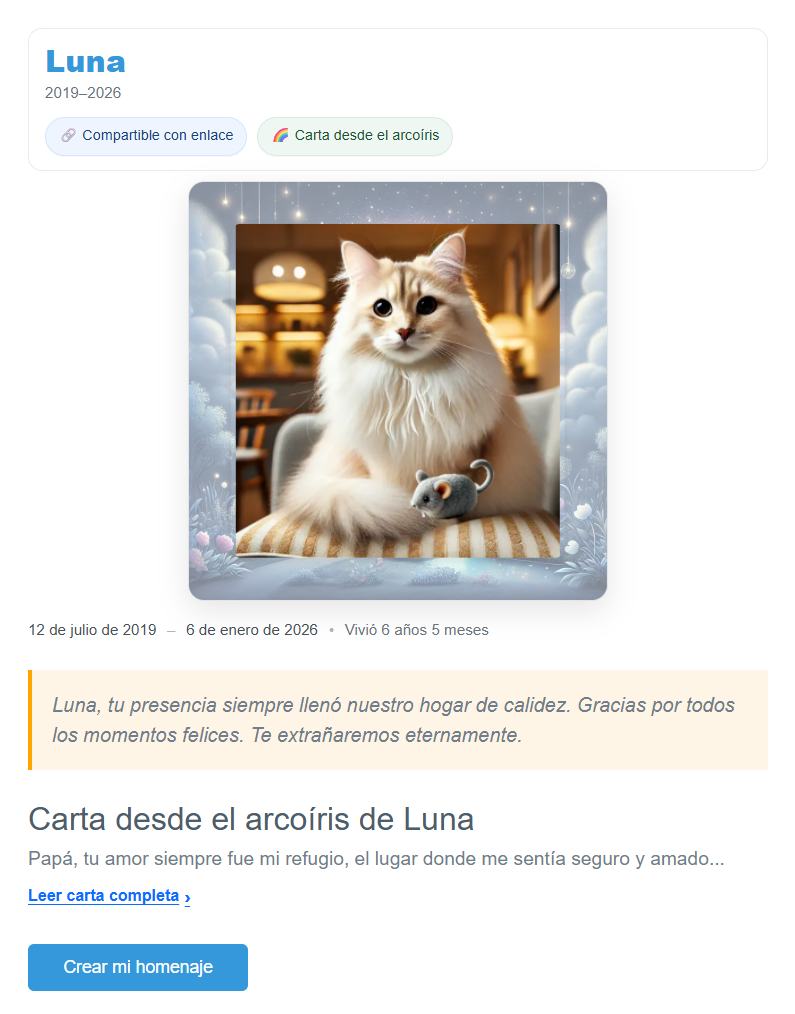Image resolution: width=795 pixels, height=1014 pixels.
Task: Click the birth date "12 de julio de 2019"
Action: pos(93,630)
